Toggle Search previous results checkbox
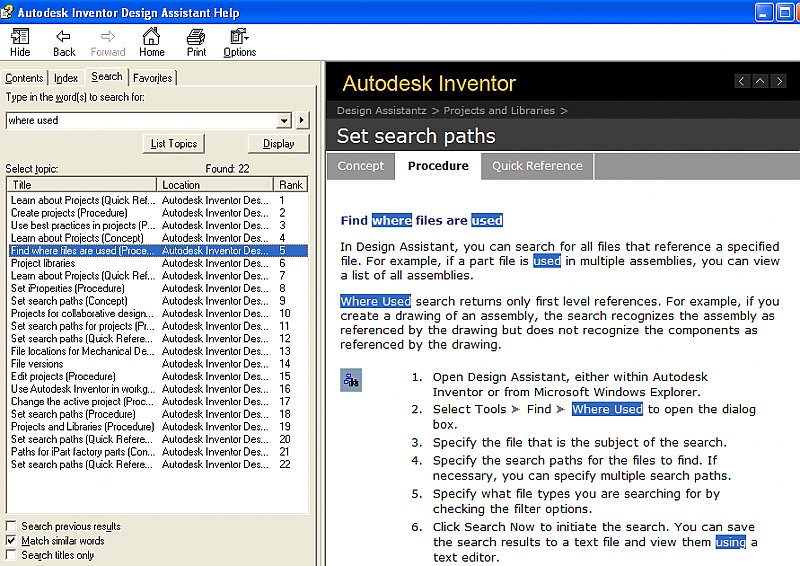 pos(11,526)
